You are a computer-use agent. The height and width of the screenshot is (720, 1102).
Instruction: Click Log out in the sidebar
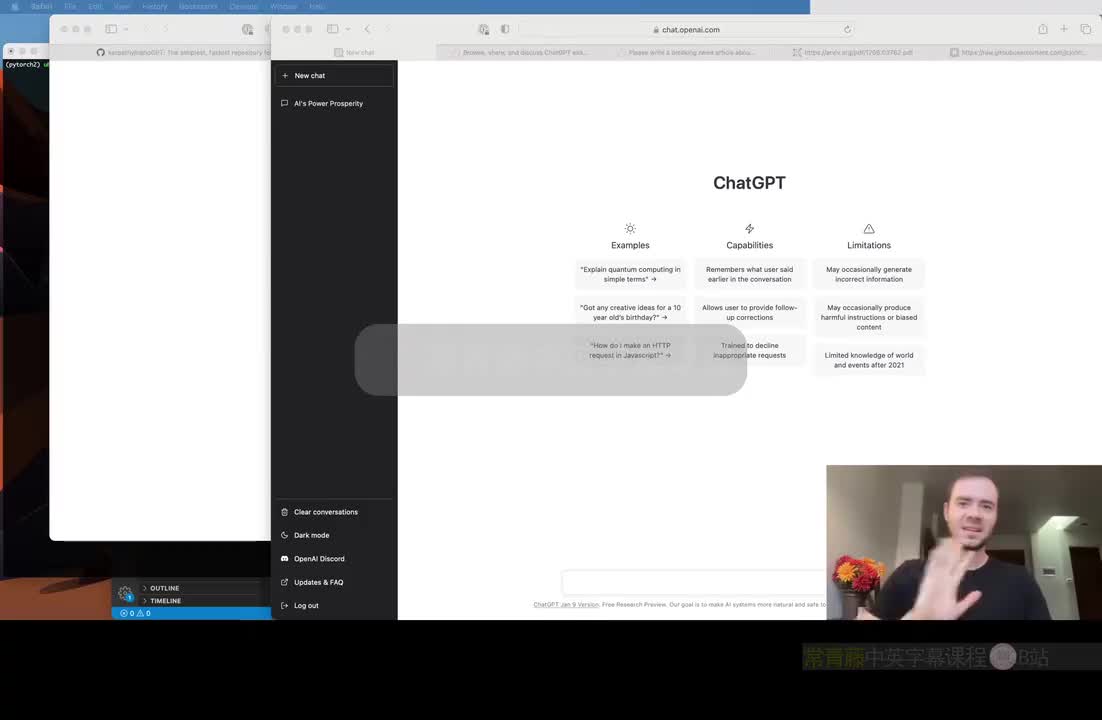tap(334, 605)
